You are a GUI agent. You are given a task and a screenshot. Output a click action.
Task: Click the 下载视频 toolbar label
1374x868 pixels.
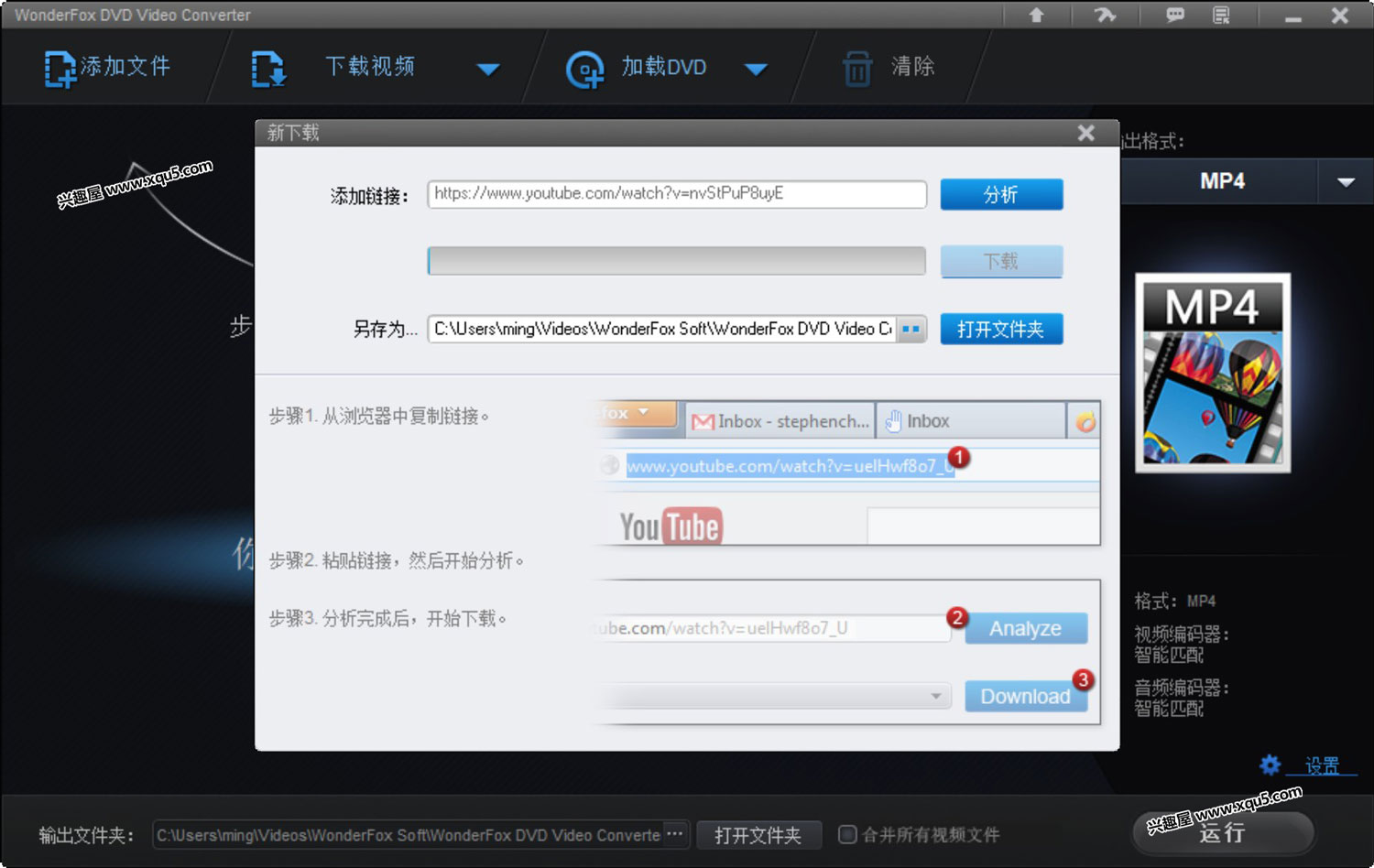(x=370, y=66)
